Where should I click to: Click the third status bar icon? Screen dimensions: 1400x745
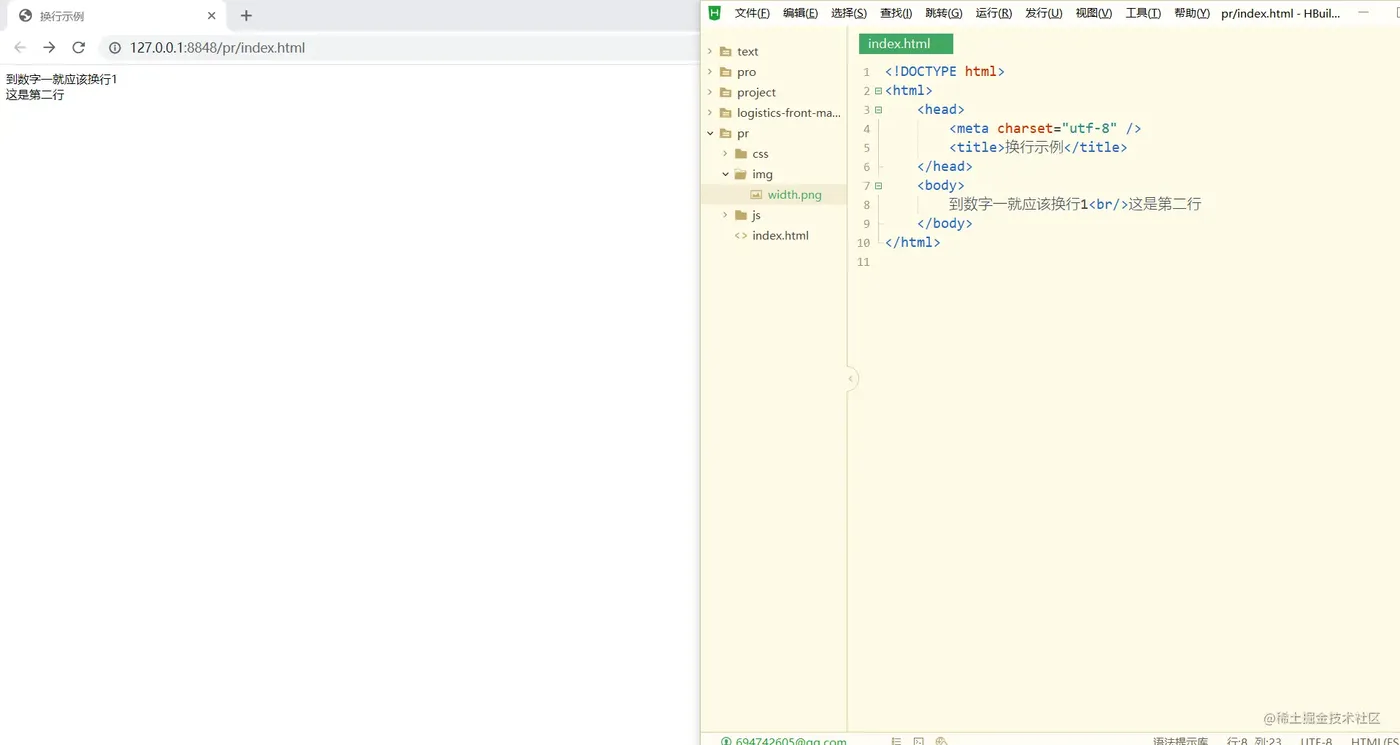[942, 741]
